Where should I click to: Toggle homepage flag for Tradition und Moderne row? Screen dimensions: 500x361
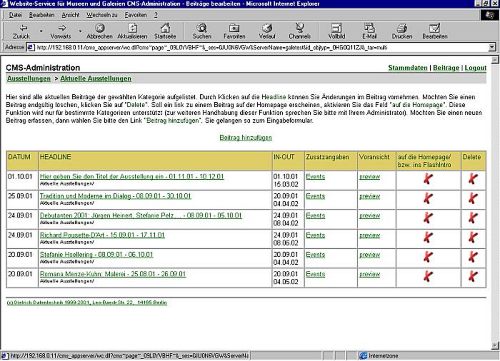tap(428, 198)
